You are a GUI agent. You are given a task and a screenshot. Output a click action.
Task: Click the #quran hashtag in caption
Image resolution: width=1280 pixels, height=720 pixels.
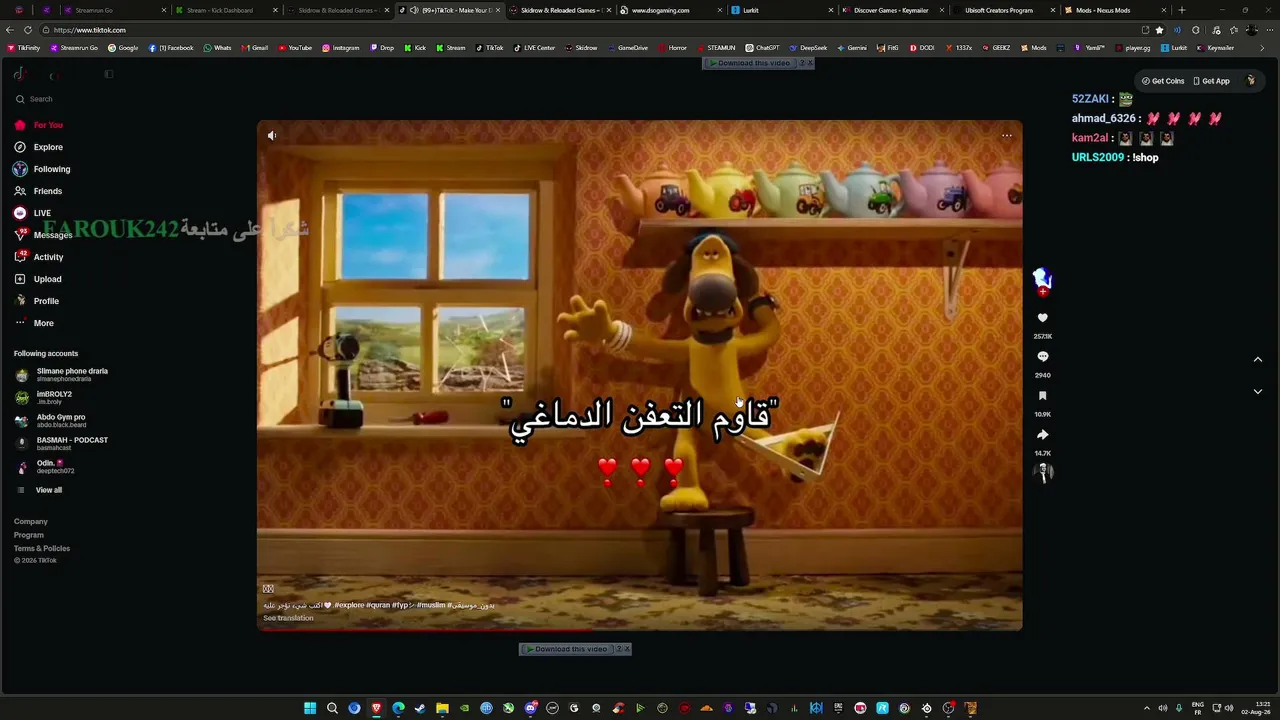(x=378, y=605)
